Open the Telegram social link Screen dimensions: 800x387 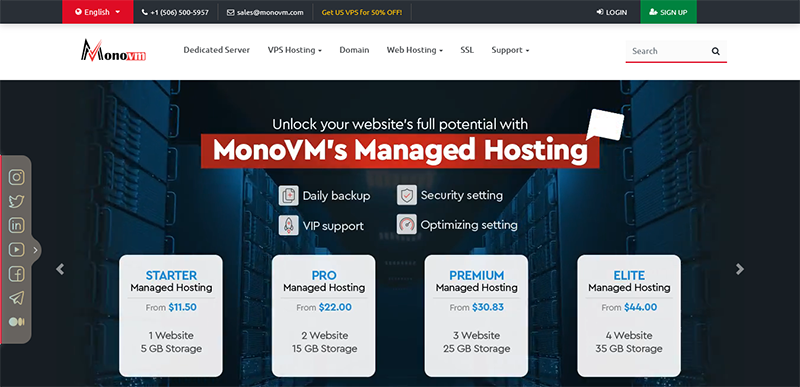coord(17,298)
